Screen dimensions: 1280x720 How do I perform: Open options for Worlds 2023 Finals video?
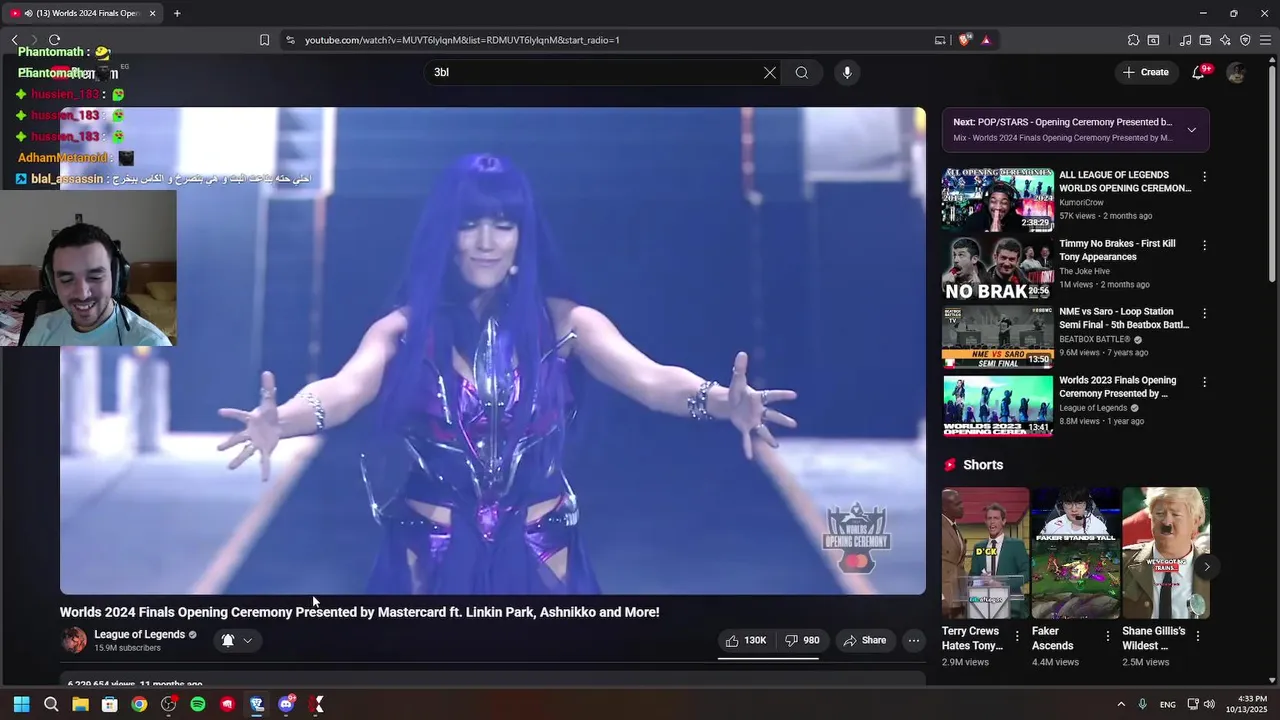(1204, 382)
